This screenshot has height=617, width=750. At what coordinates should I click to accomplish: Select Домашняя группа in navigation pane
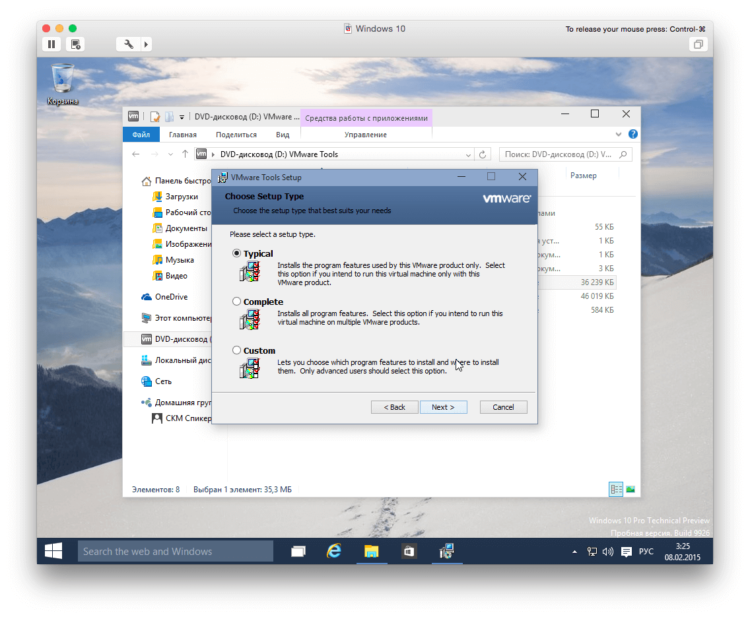click(x=176, y=402)
